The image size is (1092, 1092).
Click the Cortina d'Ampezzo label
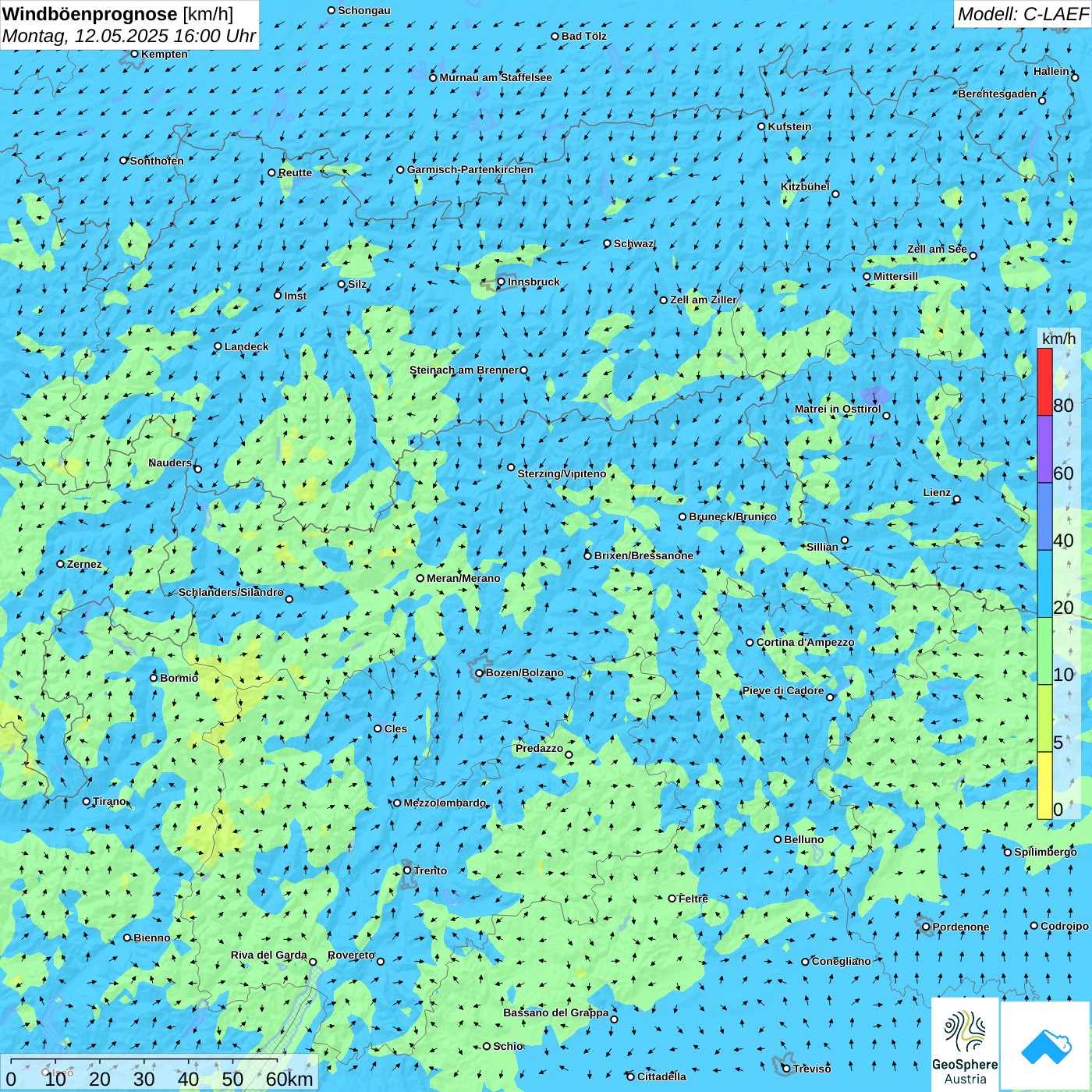point(805,642)
